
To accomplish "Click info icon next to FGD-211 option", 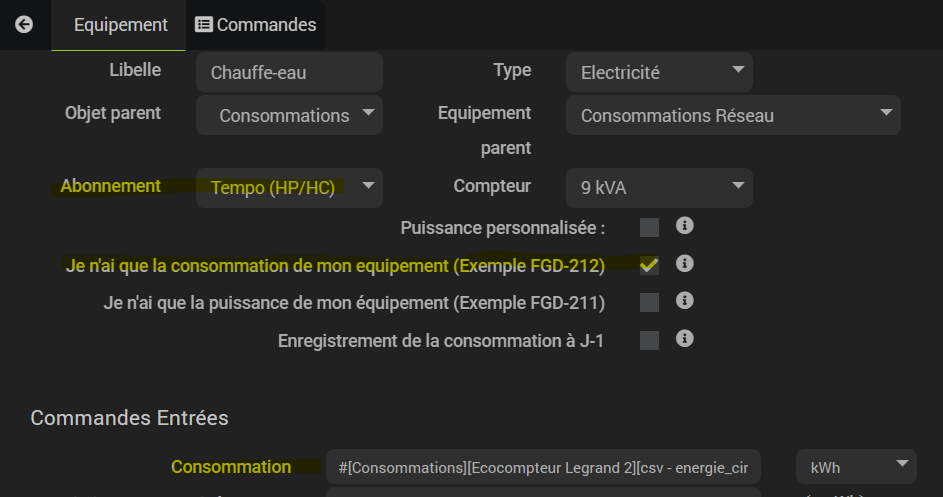I will tap(685, 301).
